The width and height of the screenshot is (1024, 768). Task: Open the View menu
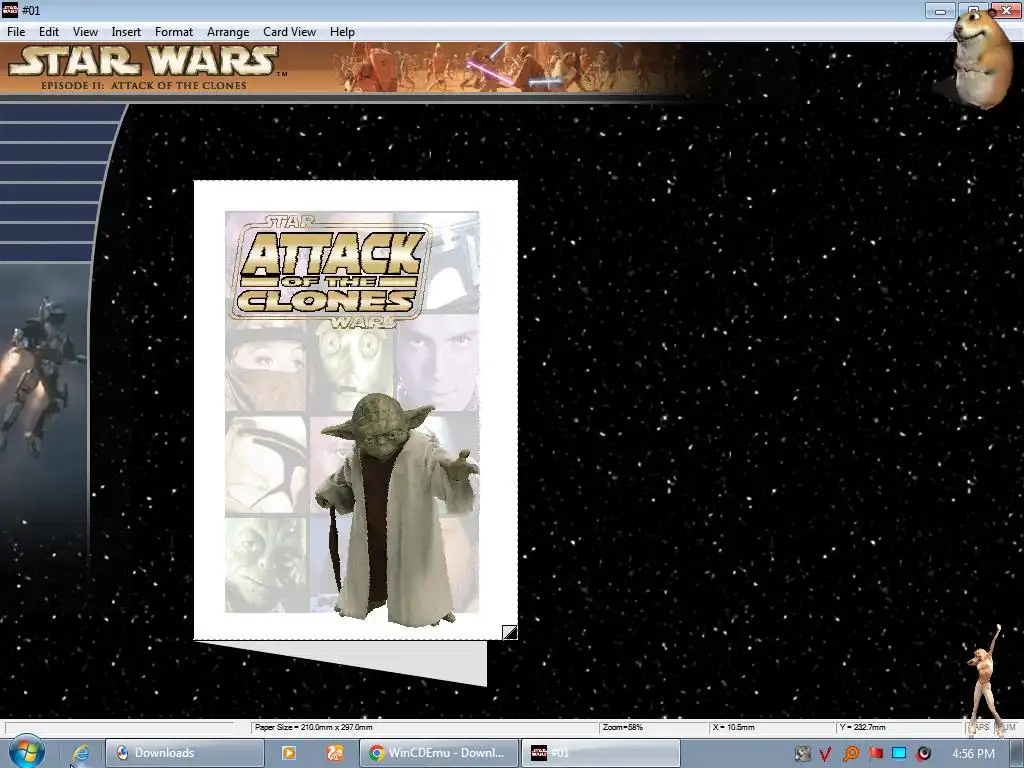pyautogui.click(x=85, y=32)
